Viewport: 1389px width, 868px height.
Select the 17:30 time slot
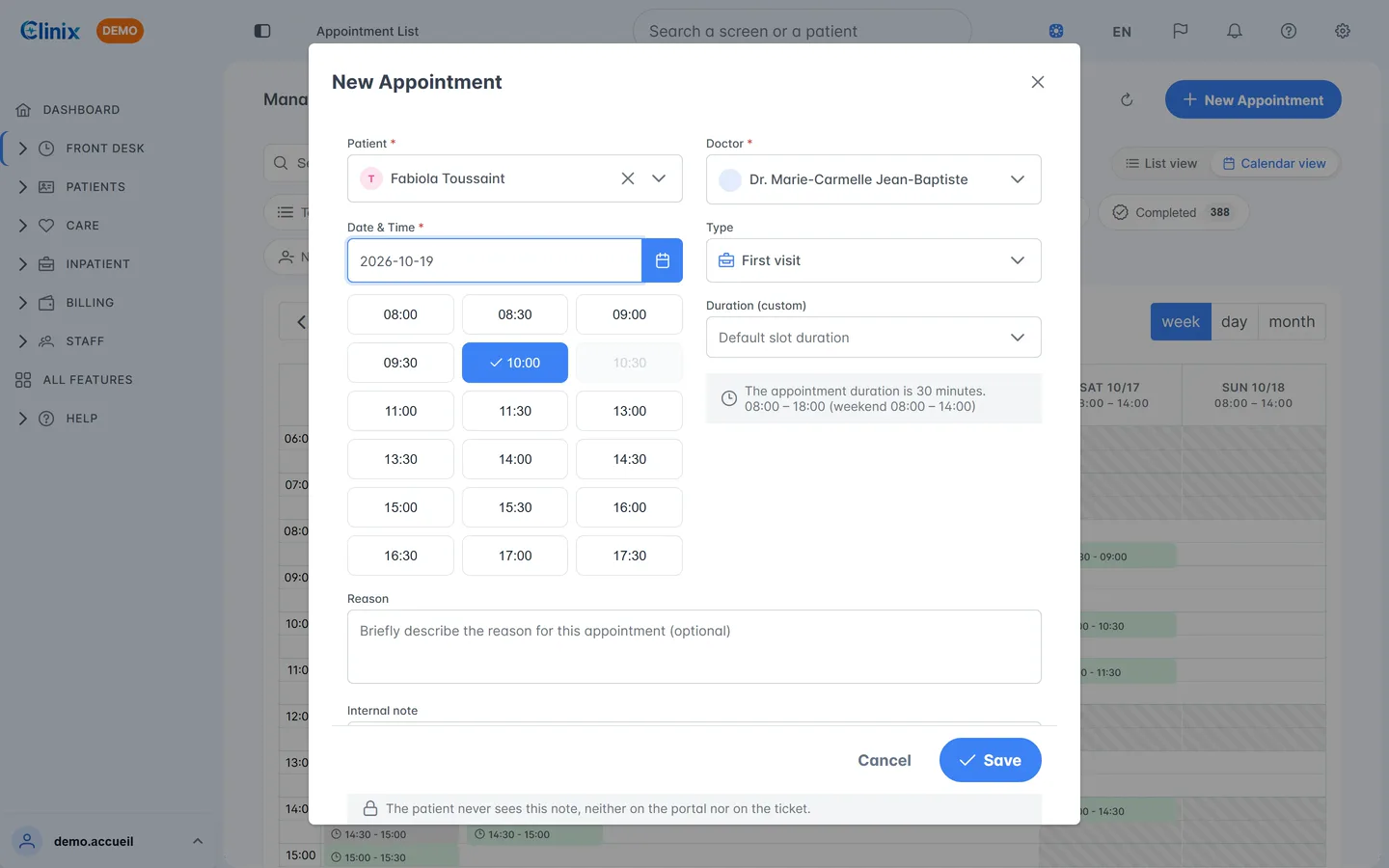629,556
